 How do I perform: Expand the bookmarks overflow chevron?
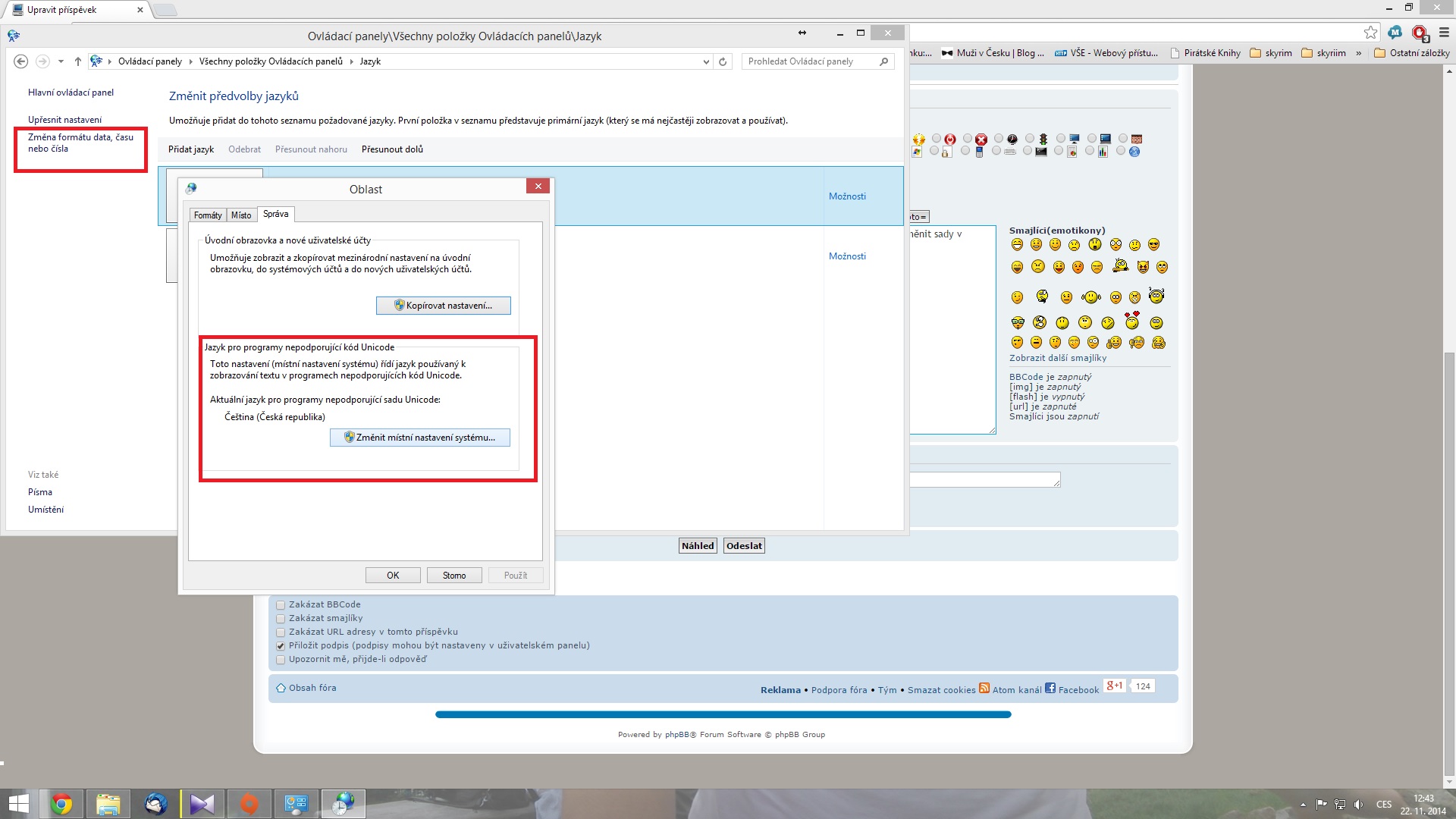[1358, 53]
